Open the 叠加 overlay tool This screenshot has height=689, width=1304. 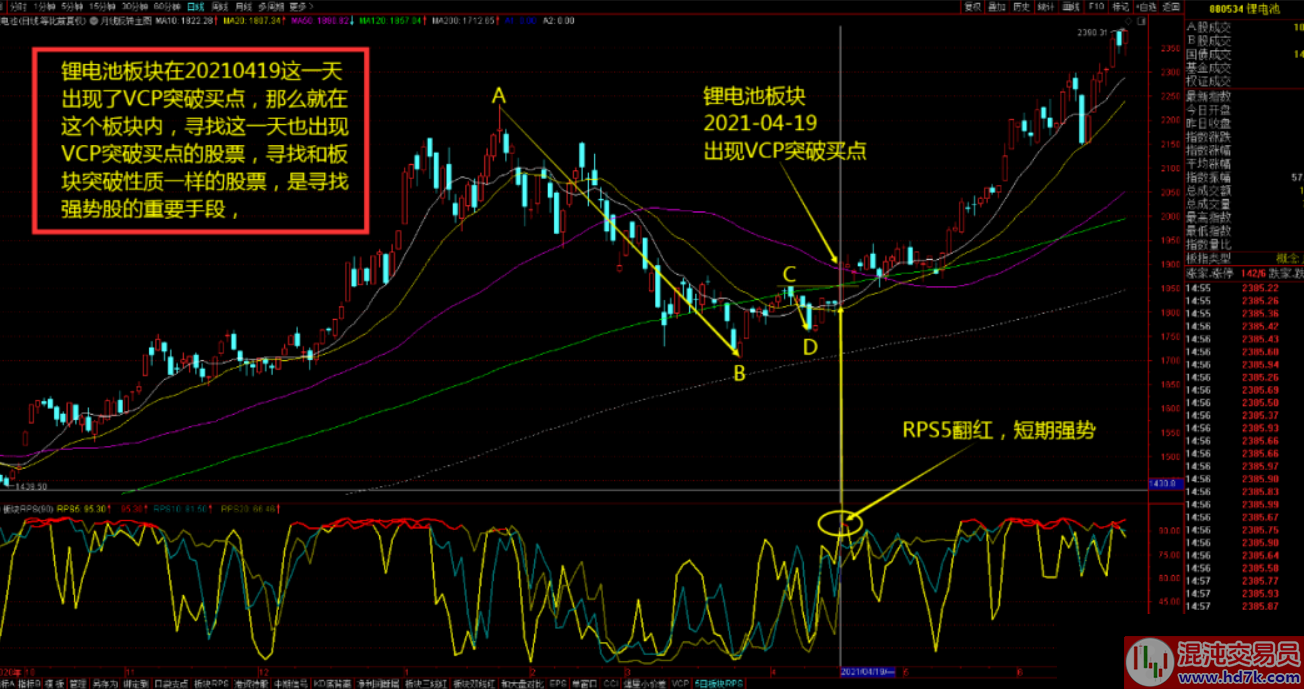[x=996, y=6]
